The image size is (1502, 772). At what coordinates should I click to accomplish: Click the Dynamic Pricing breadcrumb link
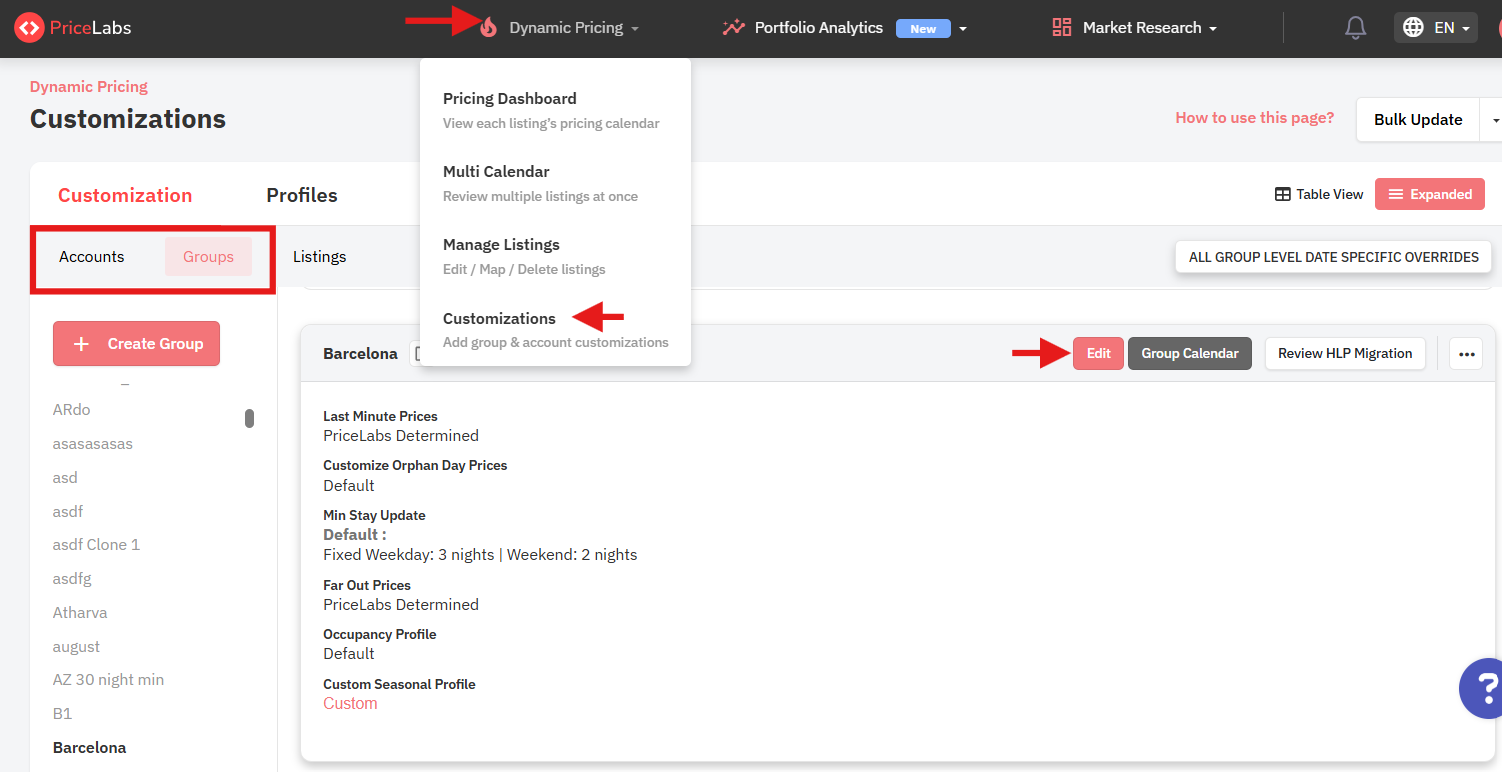click(x=89, y=87)
